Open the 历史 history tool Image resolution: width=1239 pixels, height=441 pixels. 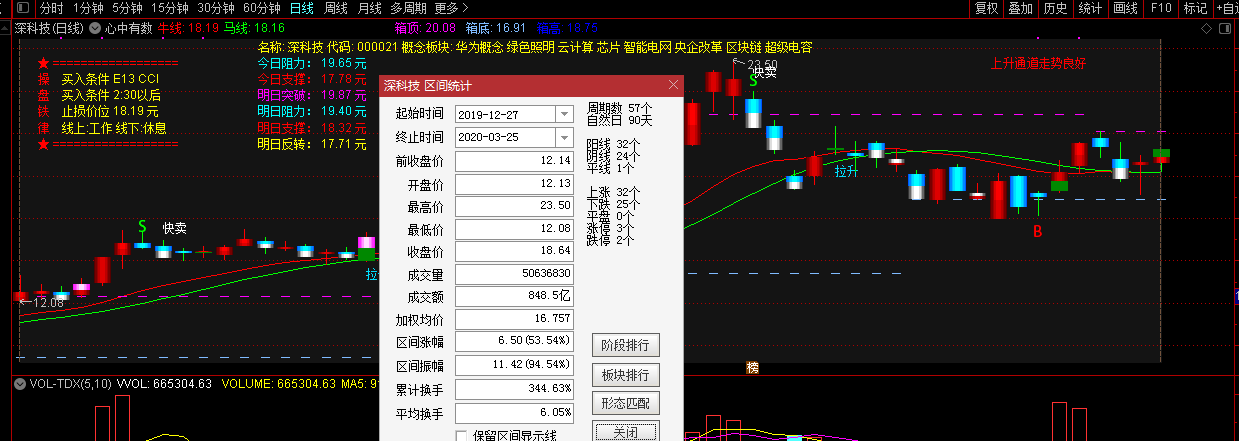pyautogui.click(x=1055, y=8)
